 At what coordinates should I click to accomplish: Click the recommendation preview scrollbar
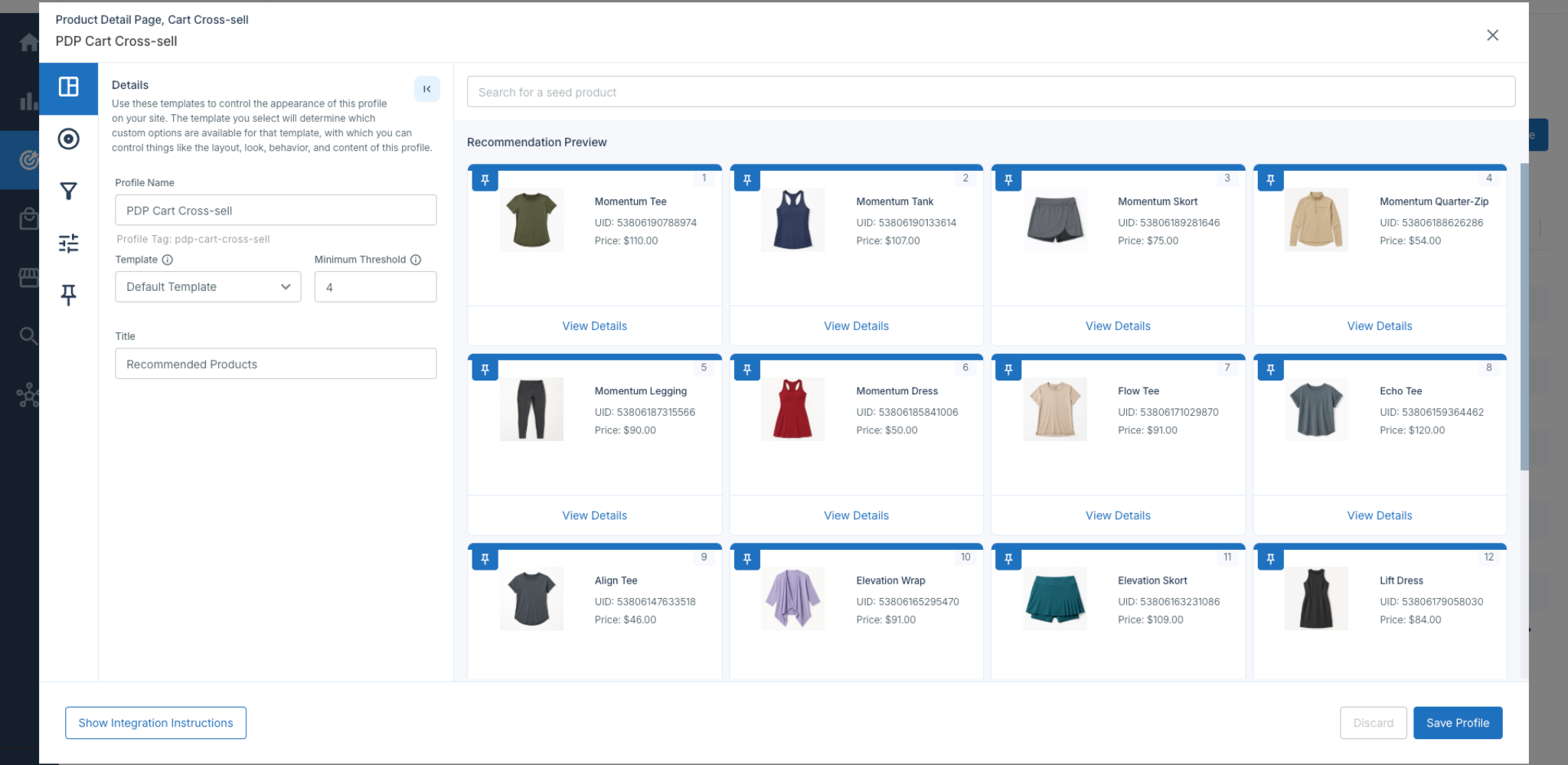tap(1524, 316)
